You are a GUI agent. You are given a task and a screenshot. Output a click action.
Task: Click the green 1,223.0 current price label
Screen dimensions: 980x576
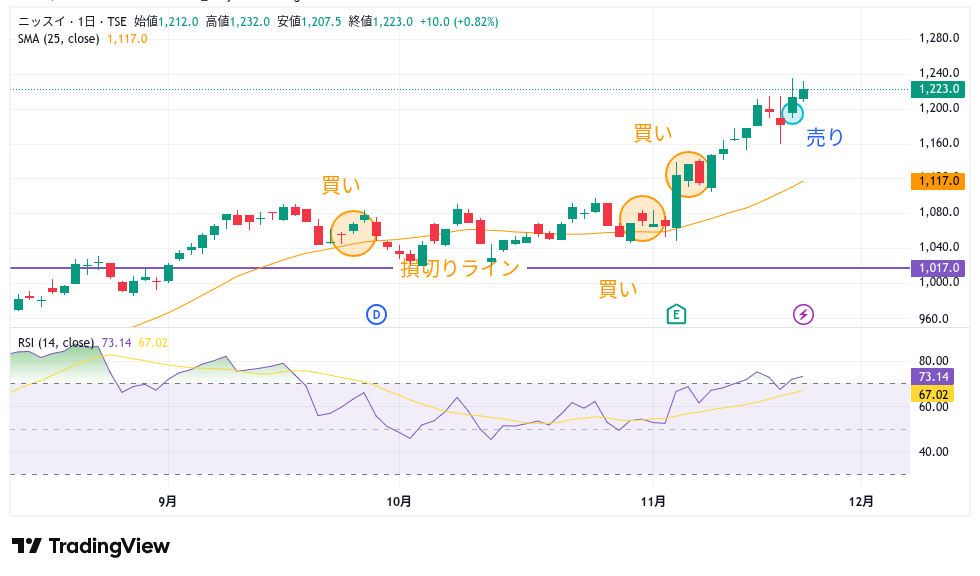[x=937, y=89]
